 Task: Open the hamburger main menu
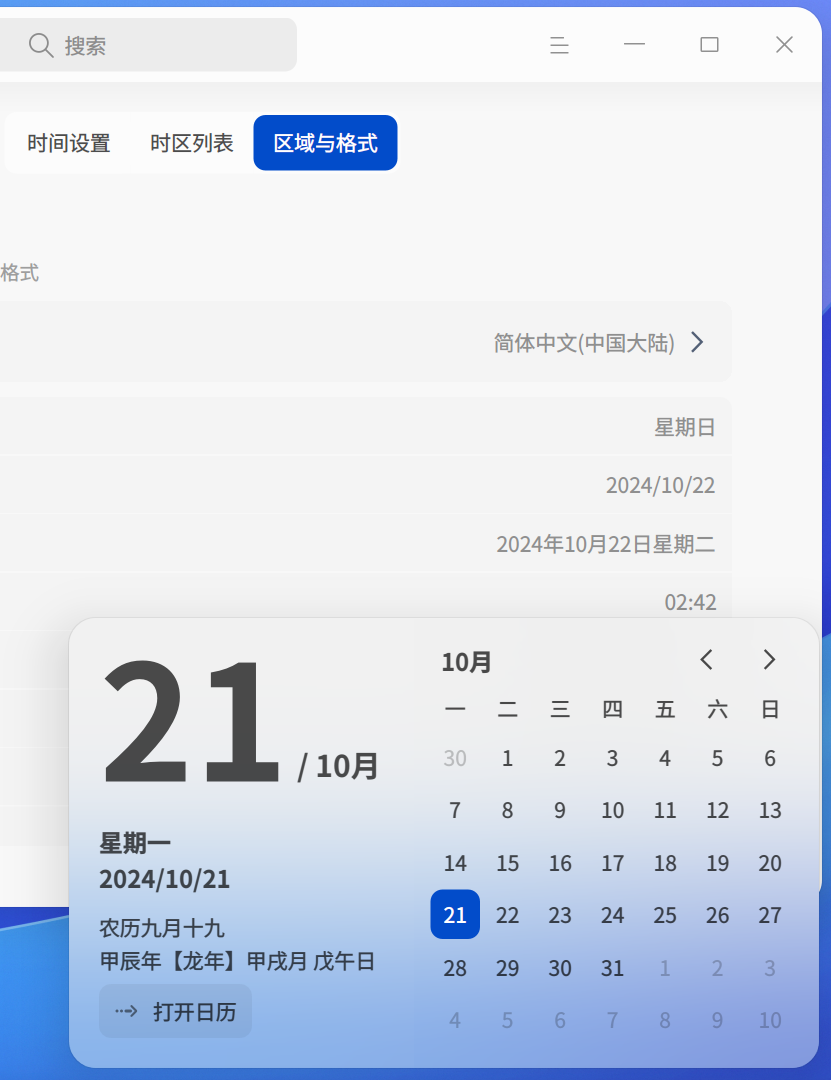click(x=560, y=45)
